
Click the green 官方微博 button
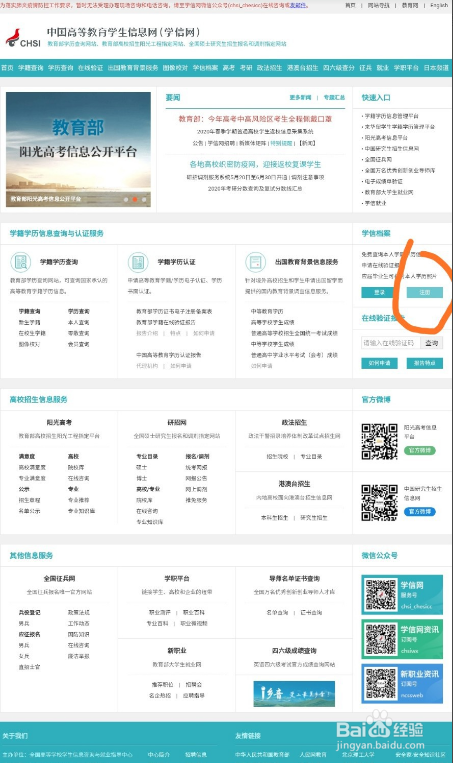tap(419, 451)
